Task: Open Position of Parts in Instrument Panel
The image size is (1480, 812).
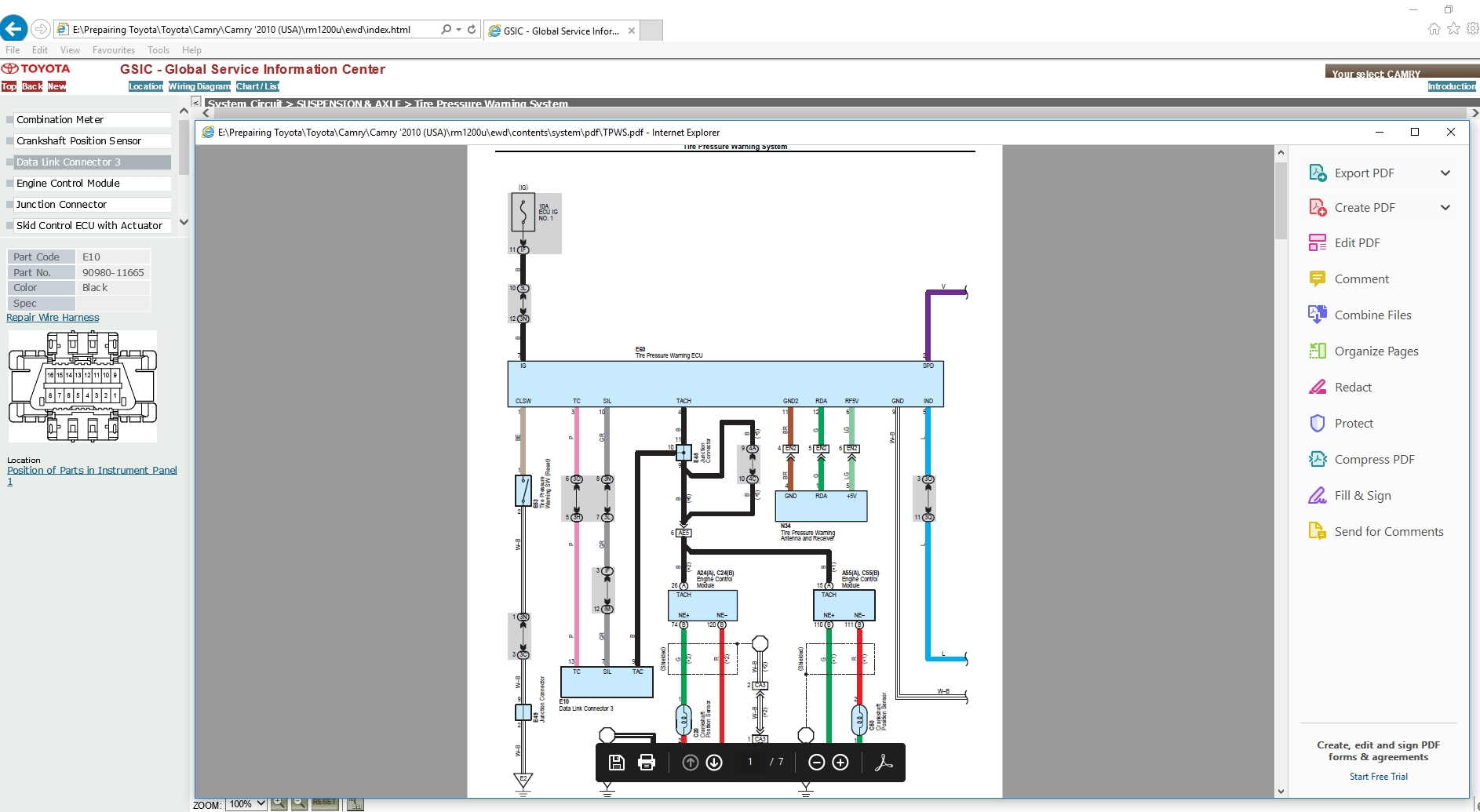Action: [x=92, y=475]
